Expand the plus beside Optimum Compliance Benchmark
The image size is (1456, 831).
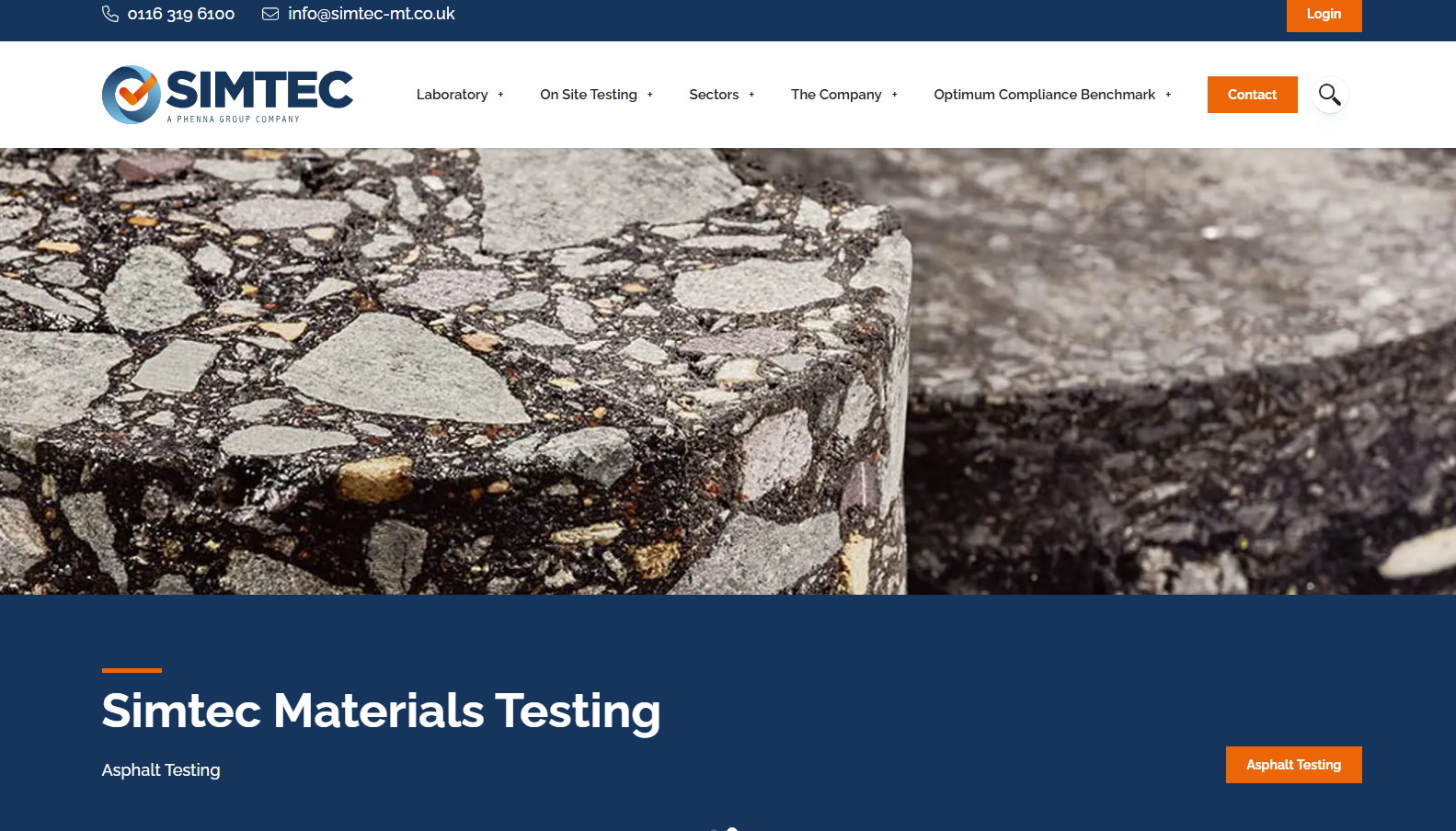click(1168, 95)
